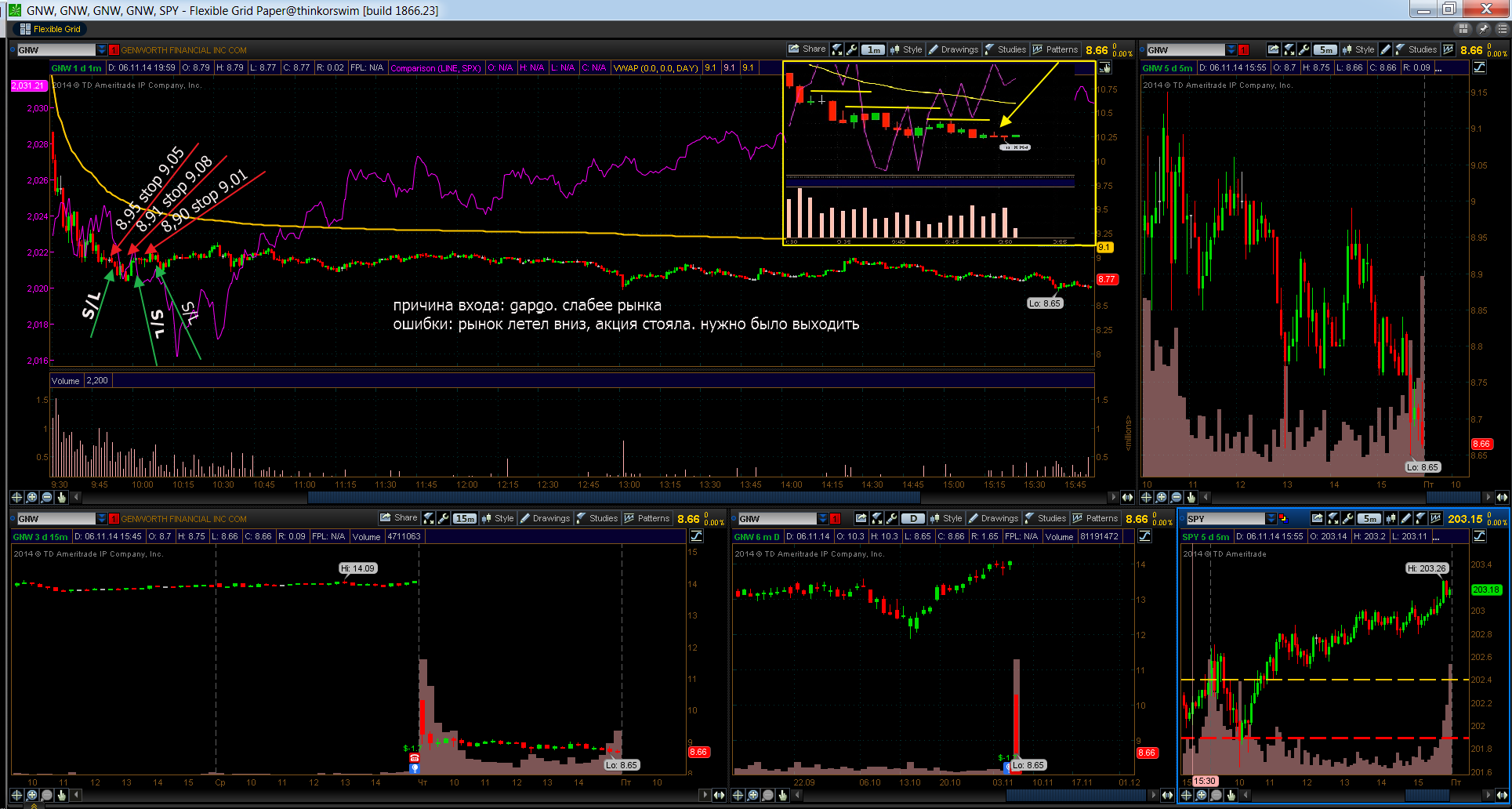Click the Volume label in the 1m chart

(x=66, y=380)
